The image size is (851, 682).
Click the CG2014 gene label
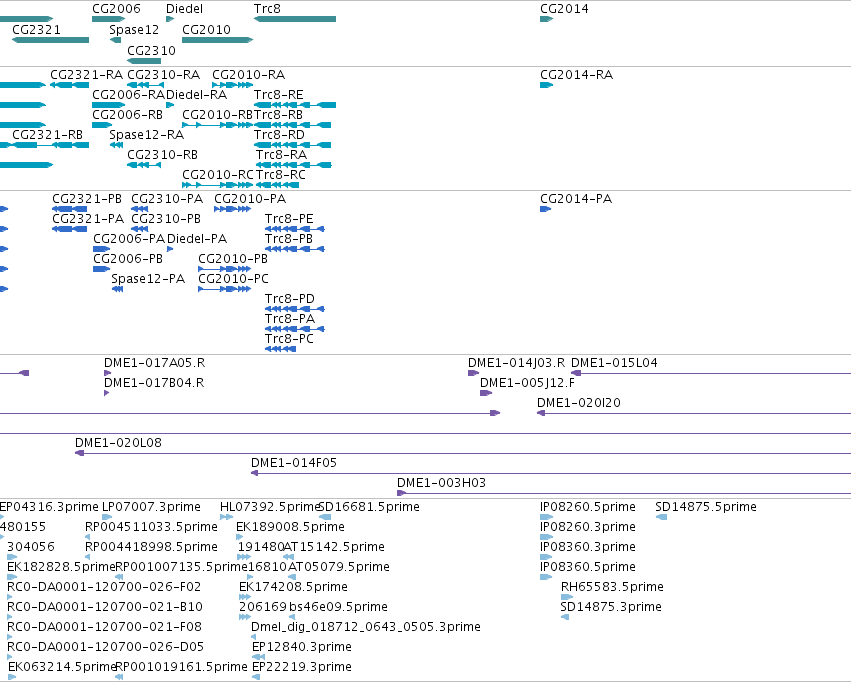click(564, 9)
